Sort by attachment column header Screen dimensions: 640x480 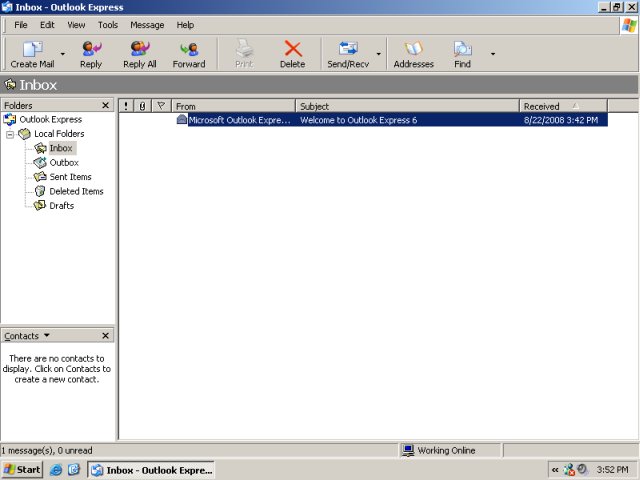point(142,106)
